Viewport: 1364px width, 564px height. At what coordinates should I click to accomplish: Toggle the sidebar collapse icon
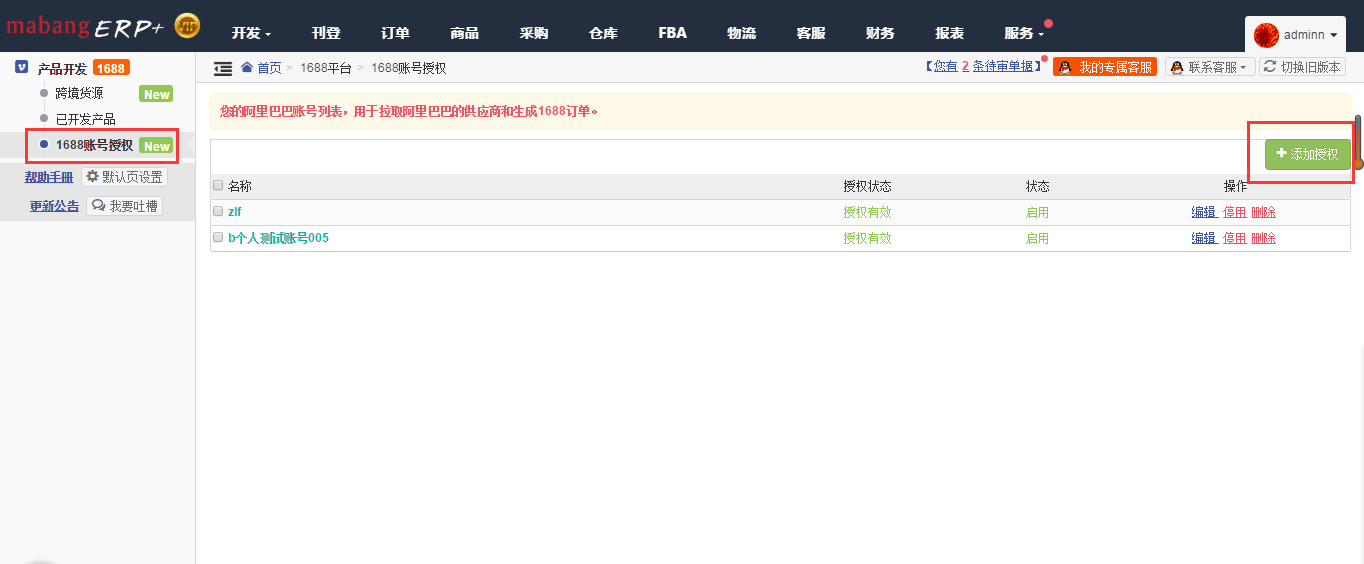(x=223, y=68)
